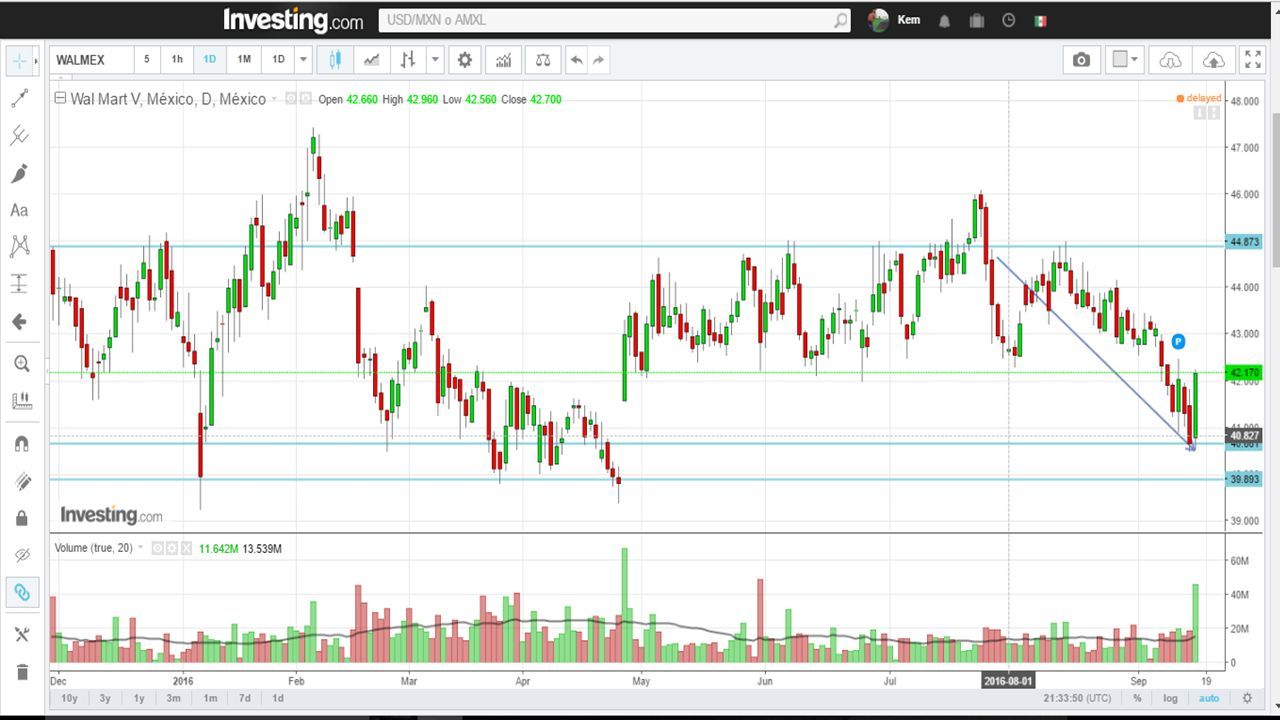The image size is (1280, 720).
Task: Click the WALMEX symbol input field
Action: pos(90,59)
